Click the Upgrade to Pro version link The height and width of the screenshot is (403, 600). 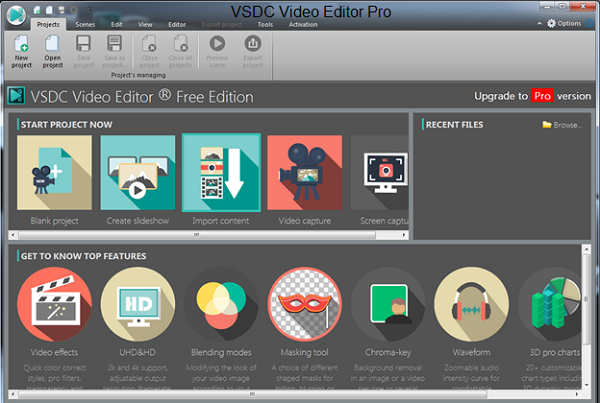tap(533, 96)
